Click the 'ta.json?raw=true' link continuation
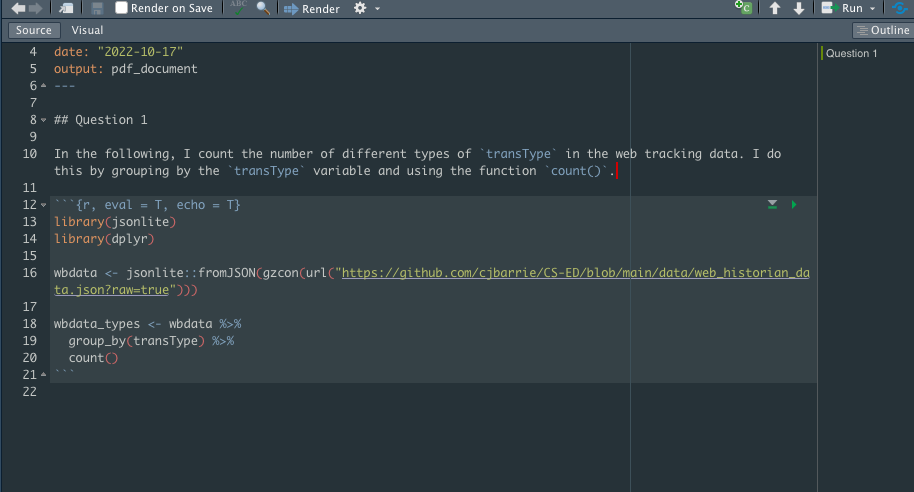Image resolution: width=914 pixels, height=492 pixels. point(111,290)
